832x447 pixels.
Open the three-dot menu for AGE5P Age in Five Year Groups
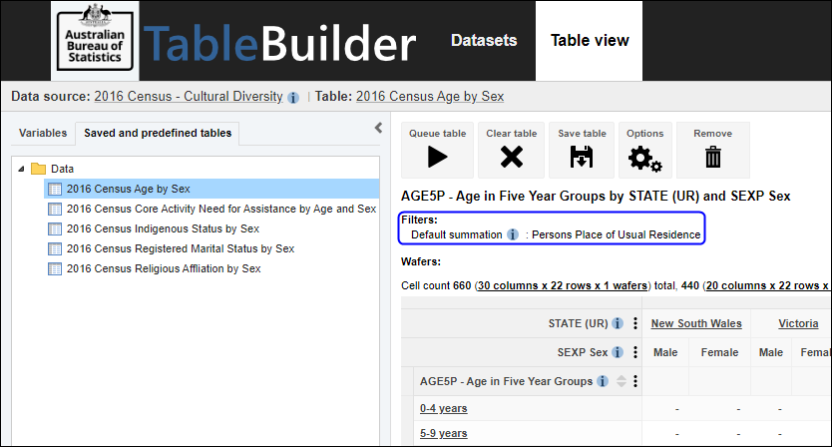(x=635, y=381)
